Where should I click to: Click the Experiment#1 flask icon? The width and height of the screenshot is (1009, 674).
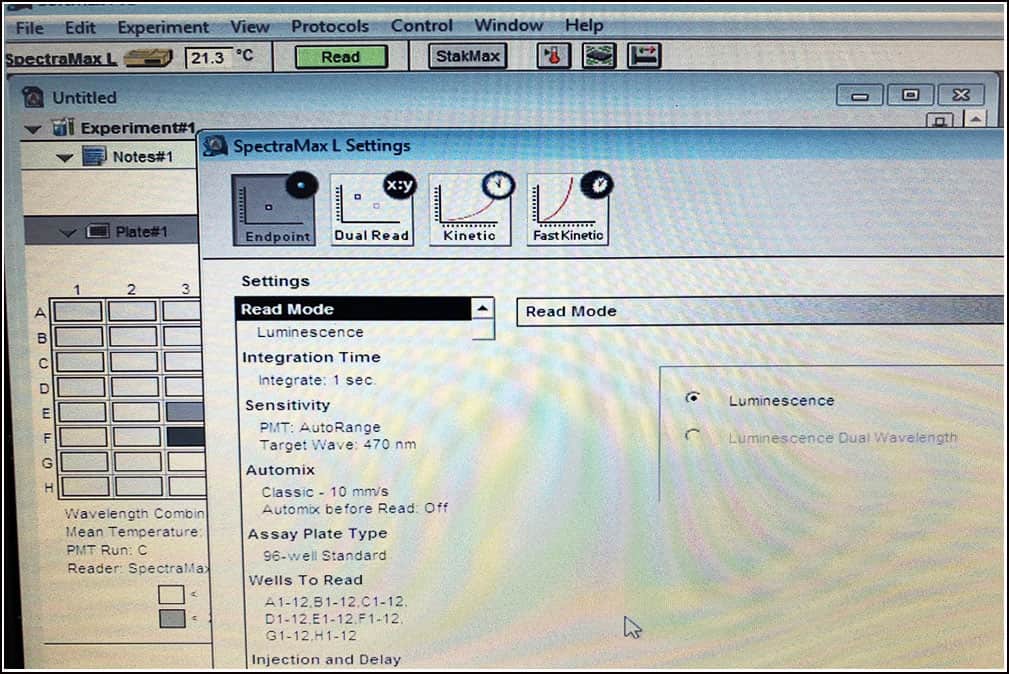click(x=63, y=127)
